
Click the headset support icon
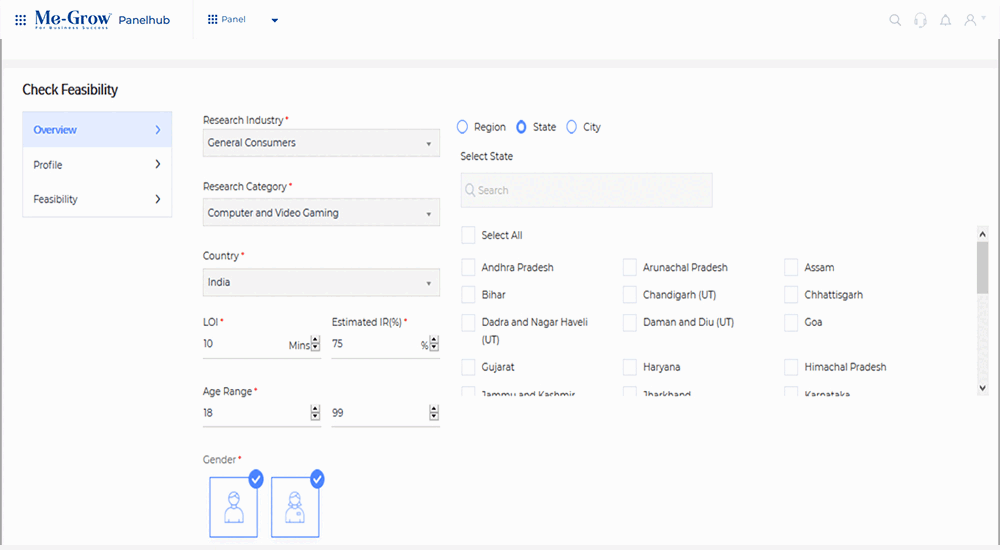pyautogui.click(x=920, y=20)
